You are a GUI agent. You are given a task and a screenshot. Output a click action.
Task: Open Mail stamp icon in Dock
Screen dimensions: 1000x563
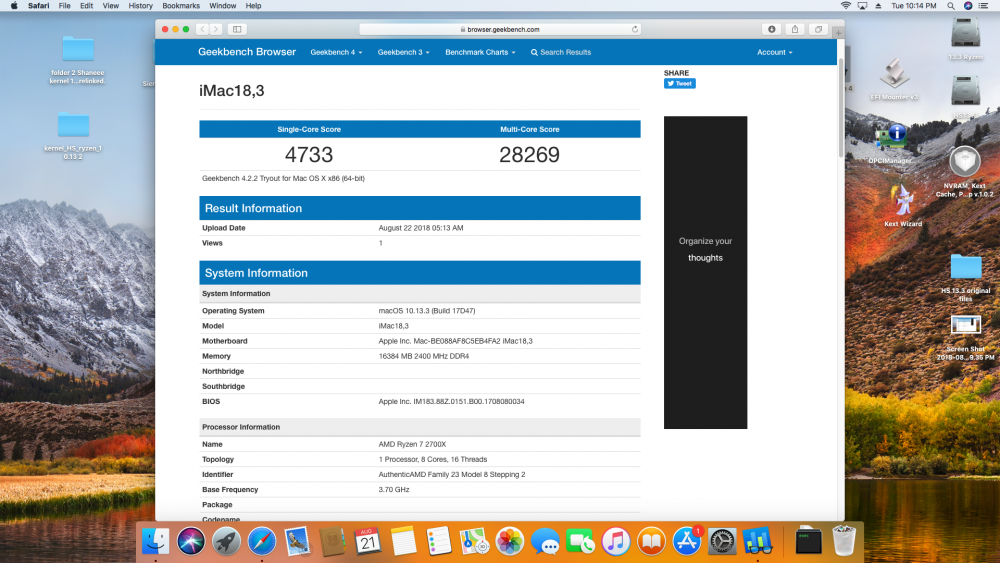point(297,541)
